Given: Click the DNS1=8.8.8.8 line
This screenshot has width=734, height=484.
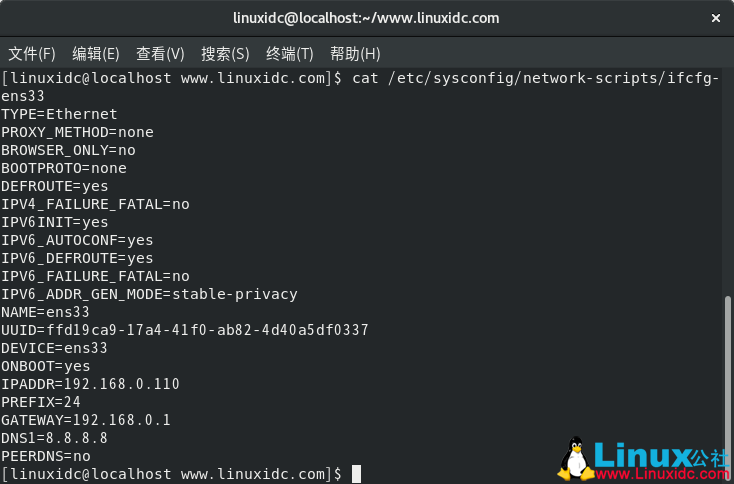Looking at the screenshot, I should [x=54, y=438].
